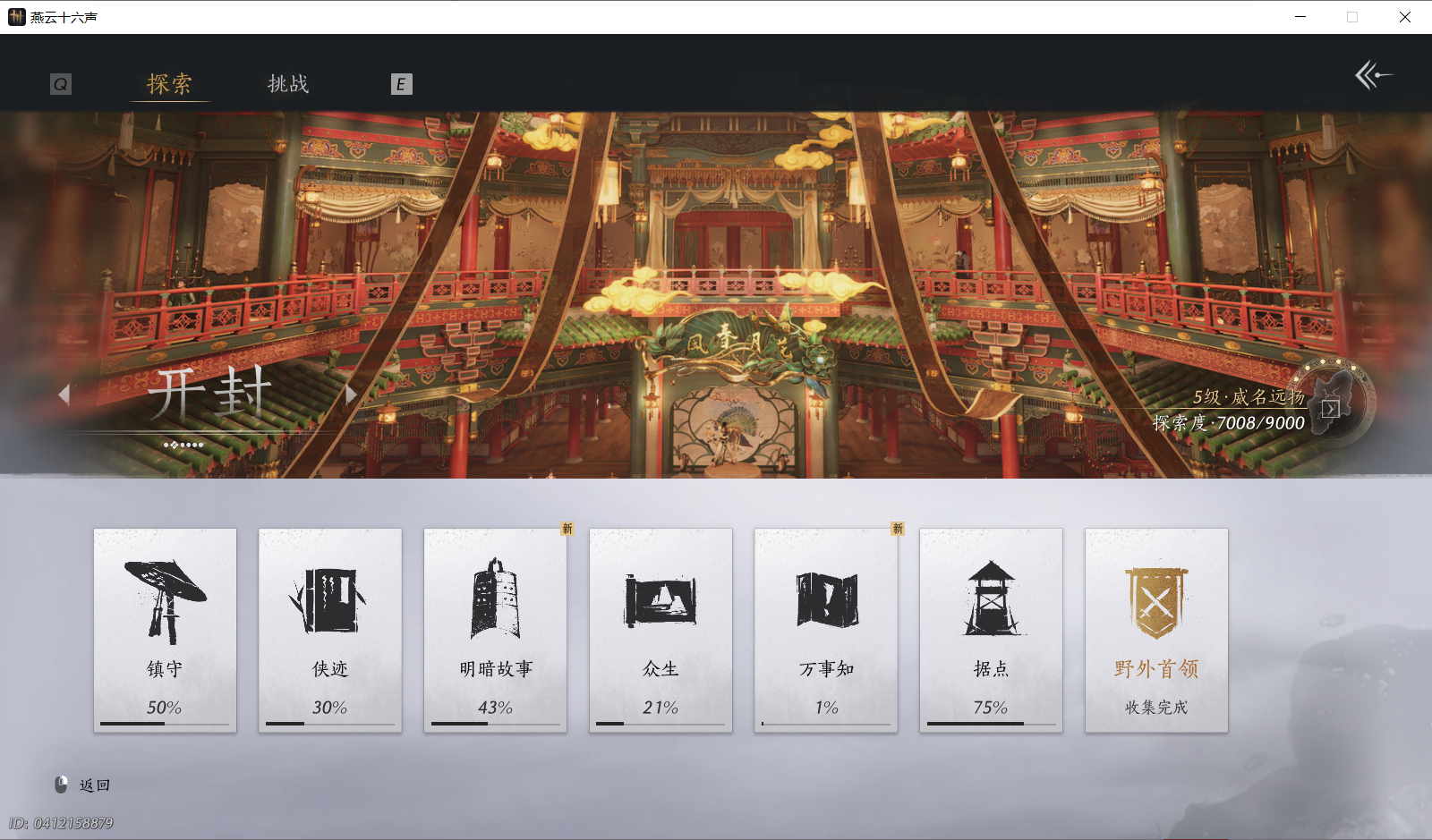This screenshot has height=840, width=1432.
Task: Switch to the 挑战 tab
Action: click(287, 83)
